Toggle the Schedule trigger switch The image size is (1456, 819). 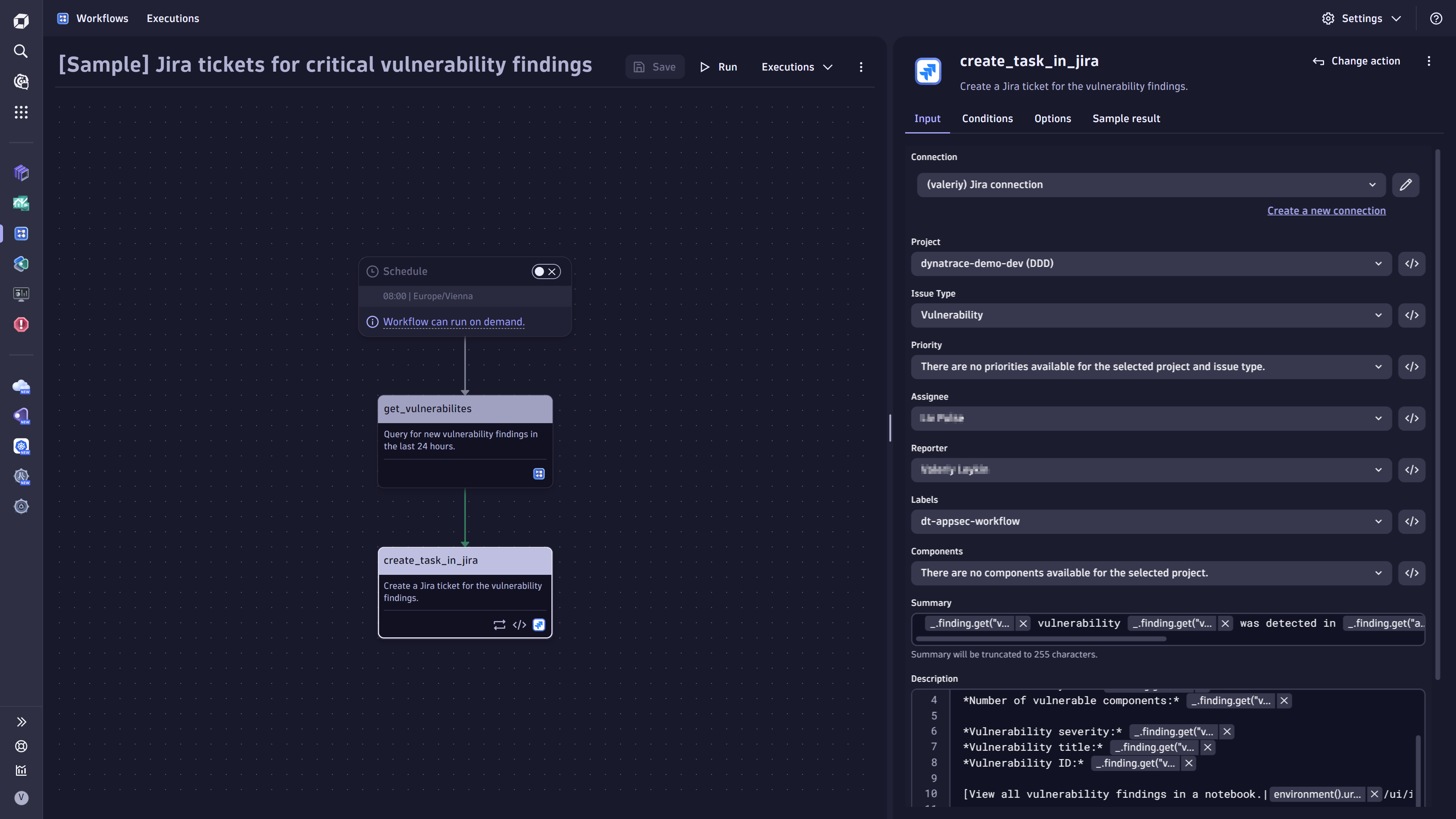click(x=546, y=272)
